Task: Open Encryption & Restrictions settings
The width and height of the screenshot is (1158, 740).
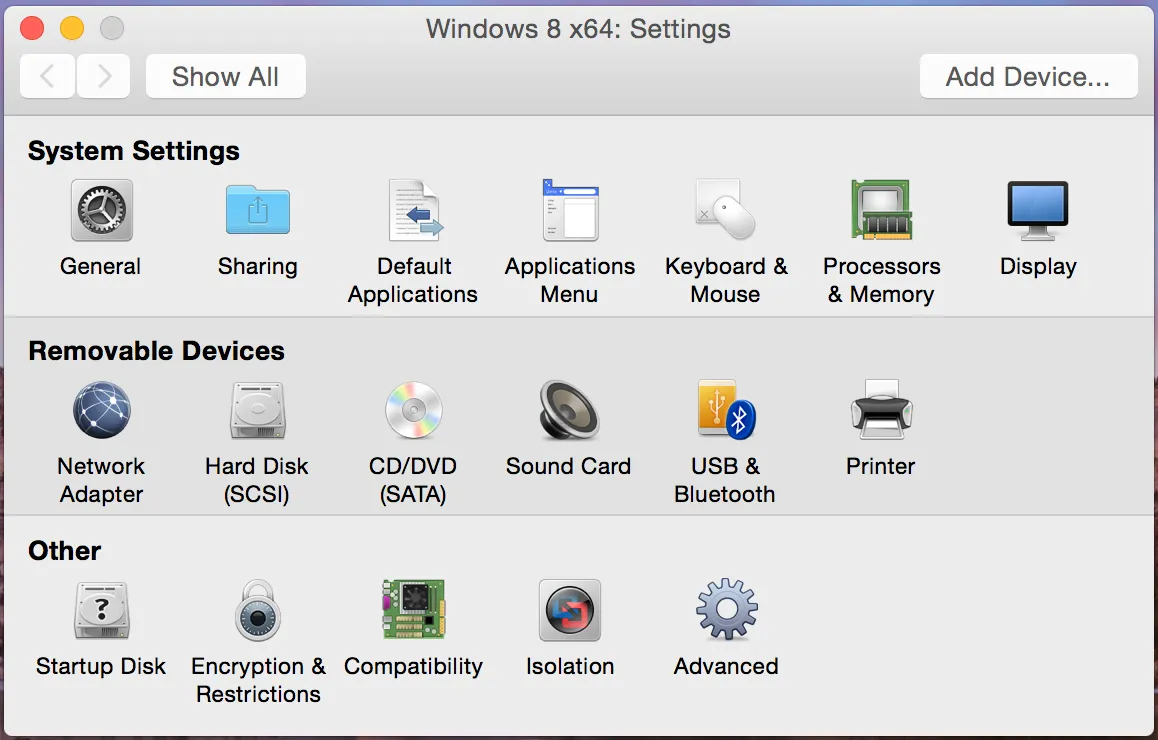Action: [x=258, y=611]
